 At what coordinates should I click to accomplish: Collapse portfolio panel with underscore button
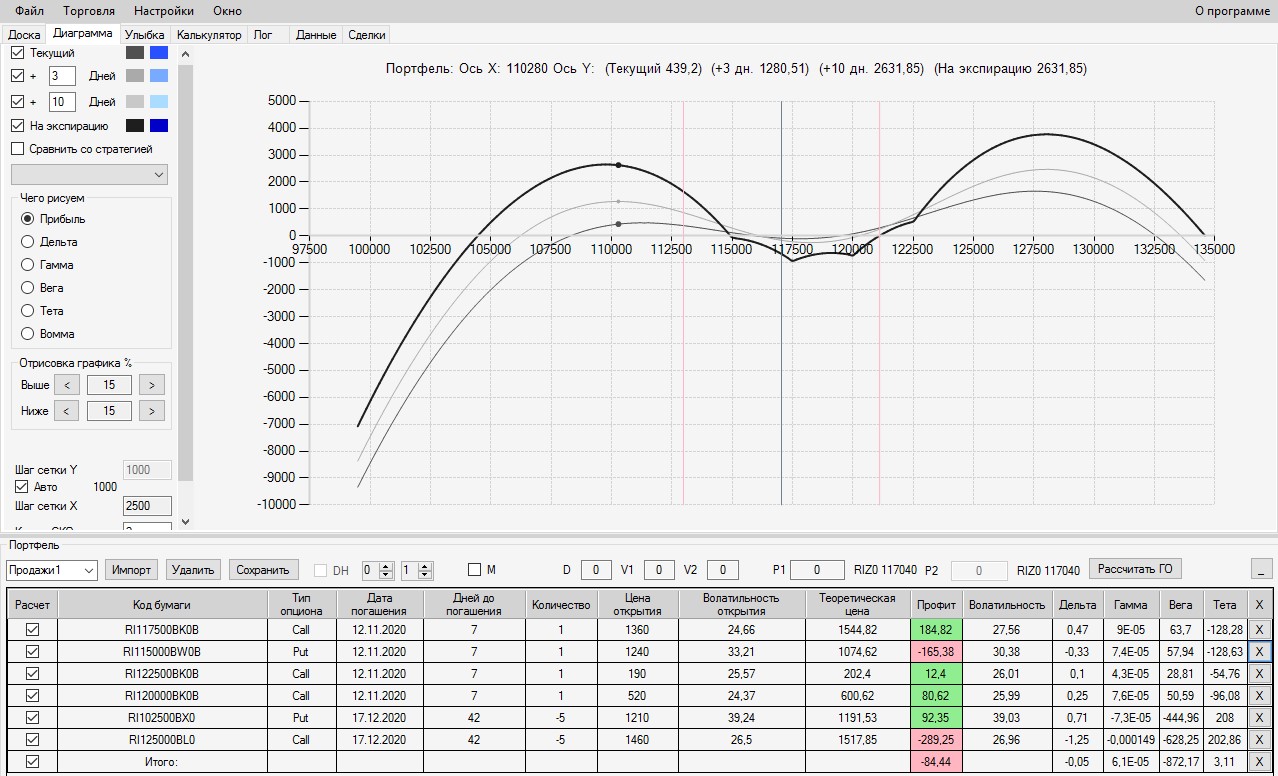tap(1261, 569)
